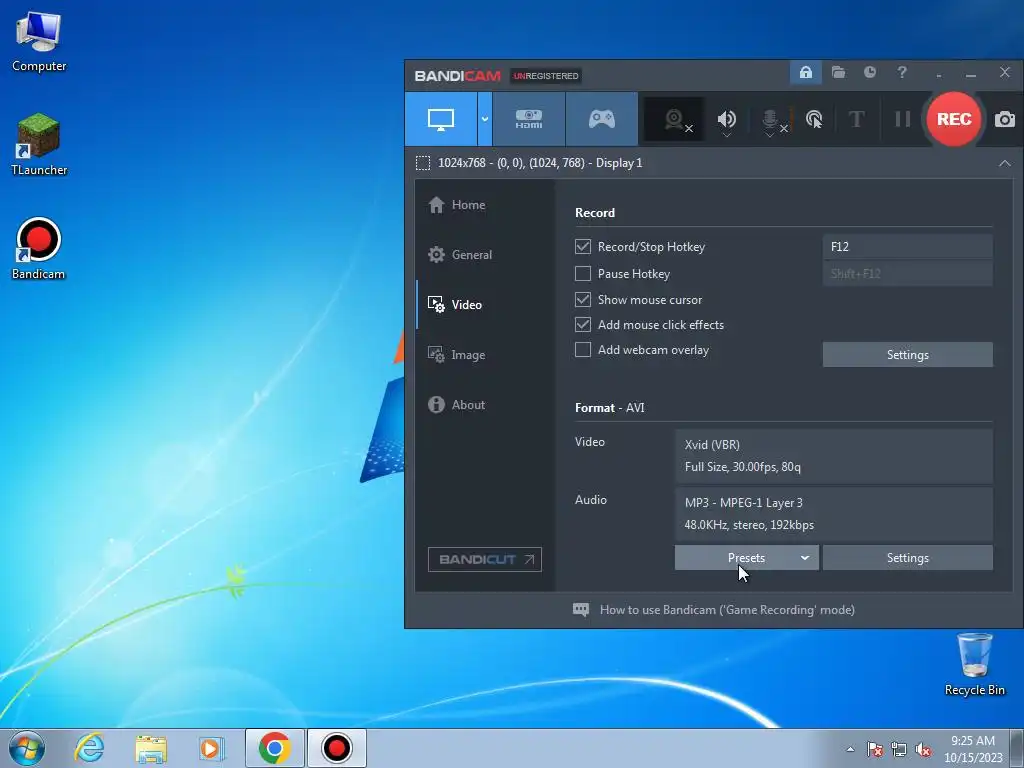Select the Recycle Bin desktop icon
Screen dimensions: 1024x768
[974, 665]
